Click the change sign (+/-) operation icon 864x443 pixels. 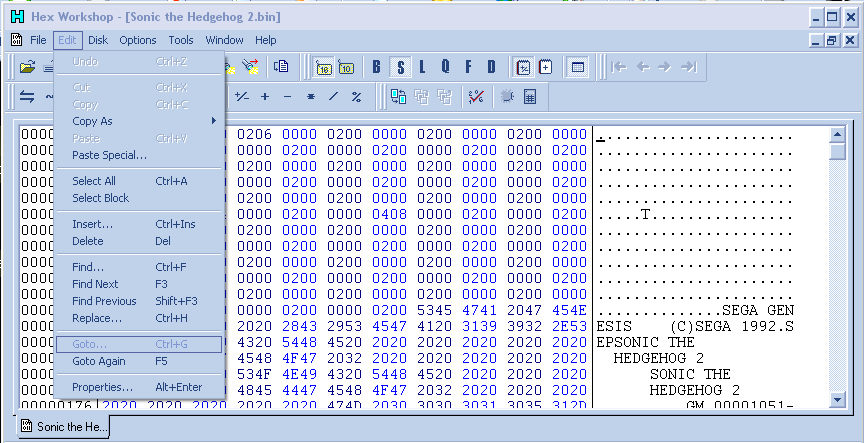click(242, 96)
